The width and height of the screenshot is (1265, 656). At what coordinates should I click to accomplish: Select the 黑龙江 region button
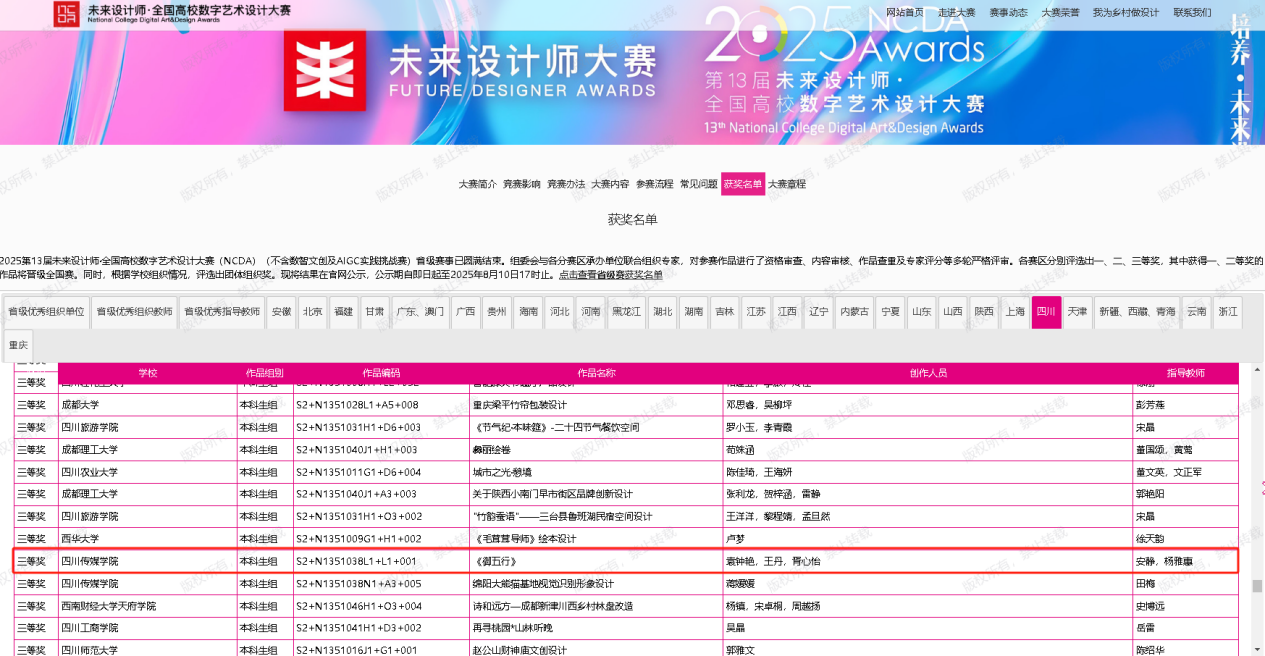[628, 312]
